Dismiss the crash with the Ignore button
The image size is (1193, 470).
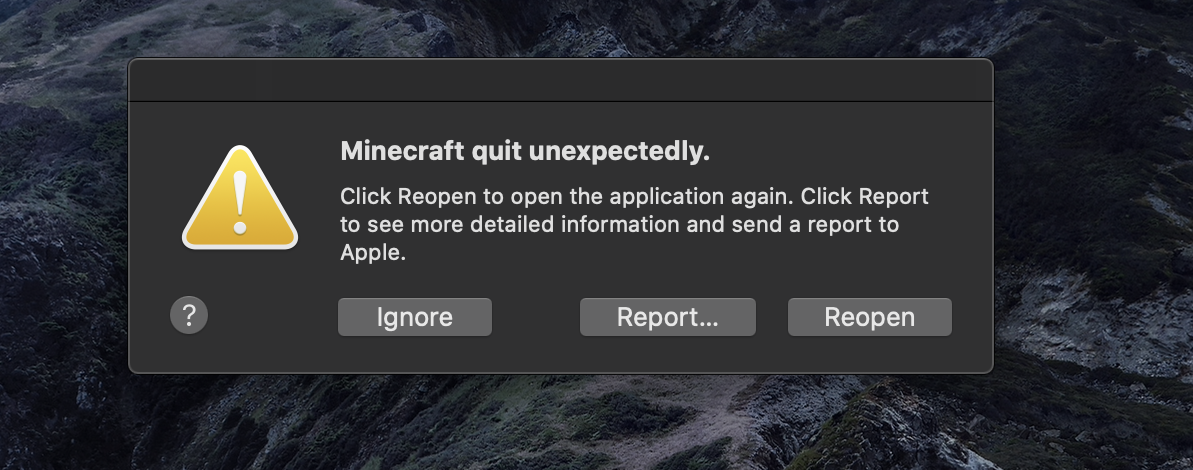(x=415, y=317)
